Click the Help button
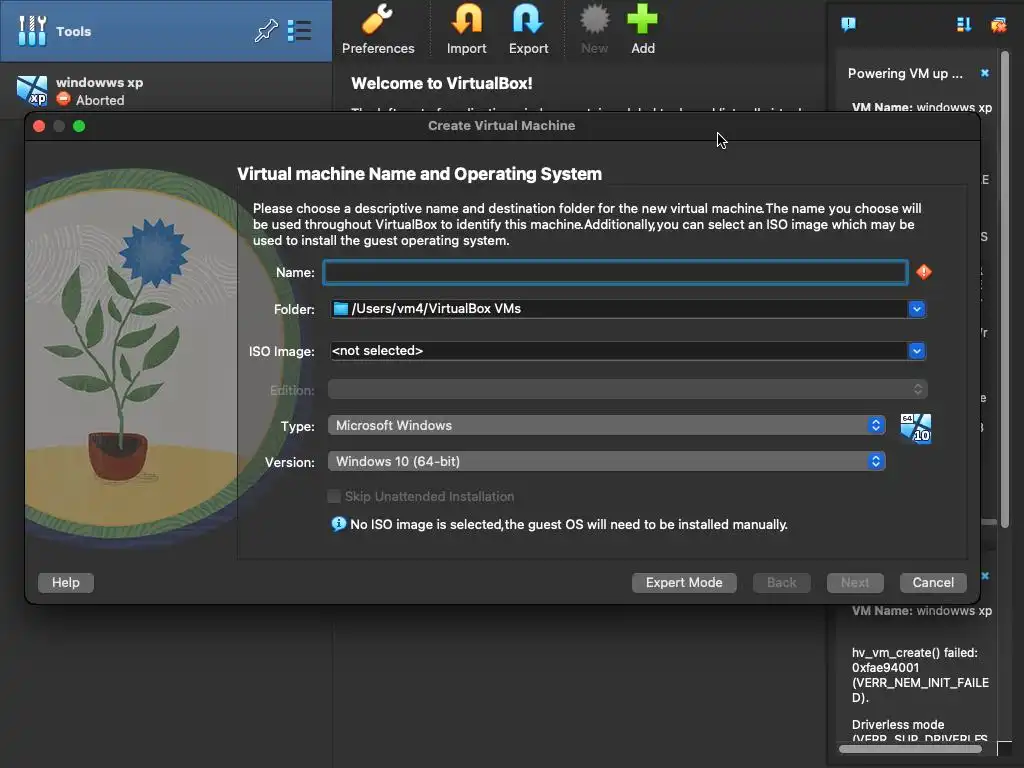This screenshot has width=1024, height=768. (66, 583)
